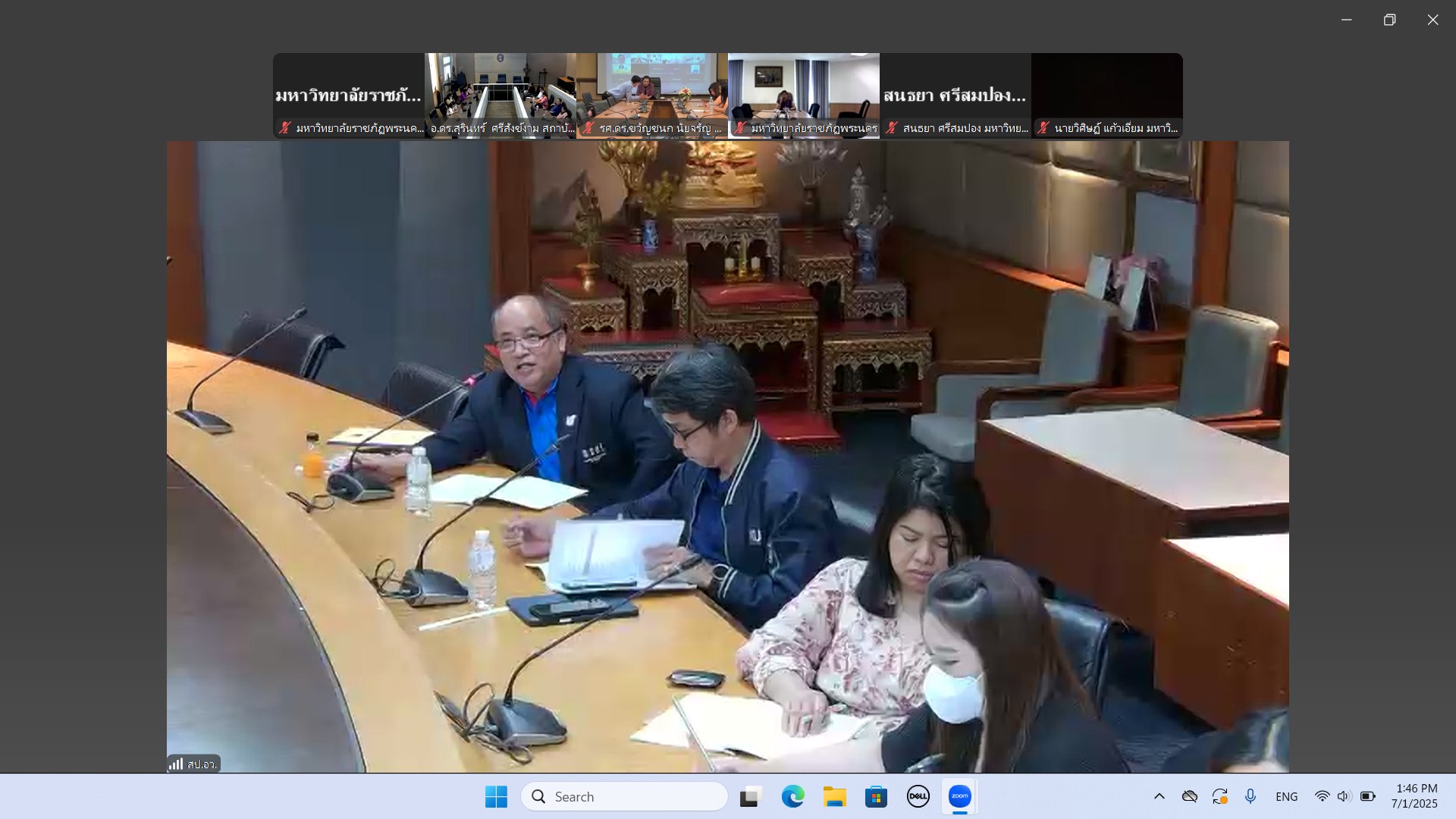
Task: Select the รศ.ดร.ขวัญชนก participant video thumbnail
Action: [x=652, y=96]
